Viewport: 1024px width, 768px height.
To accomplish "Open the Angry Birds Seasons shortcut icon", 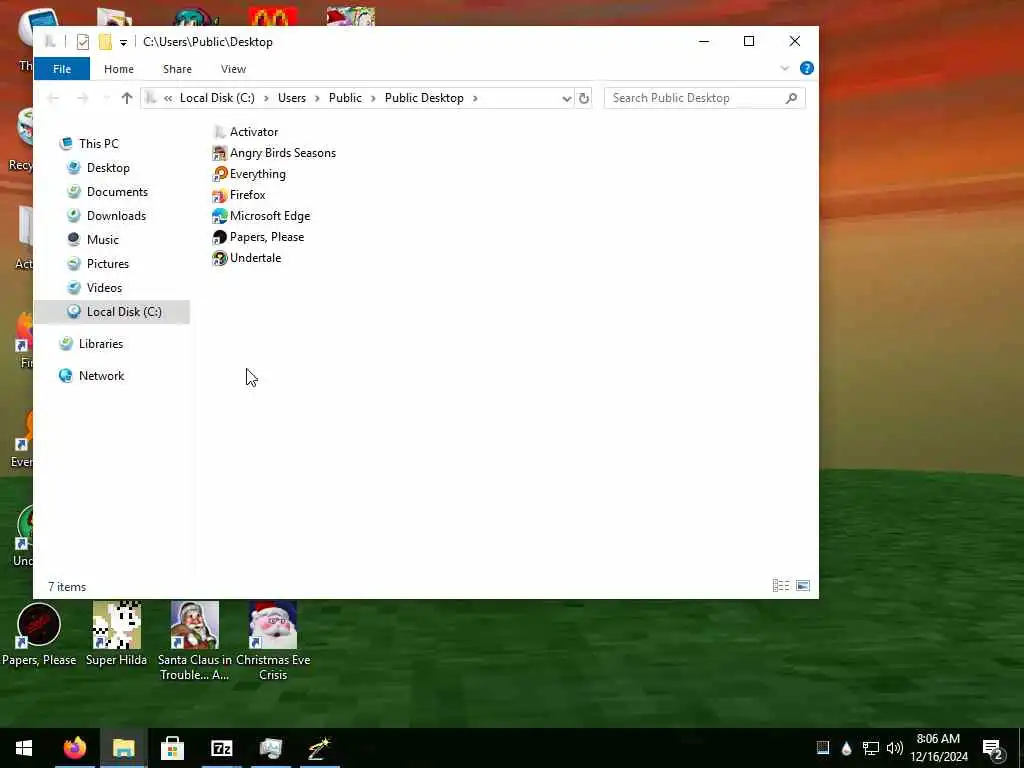I will coord(219,153).
